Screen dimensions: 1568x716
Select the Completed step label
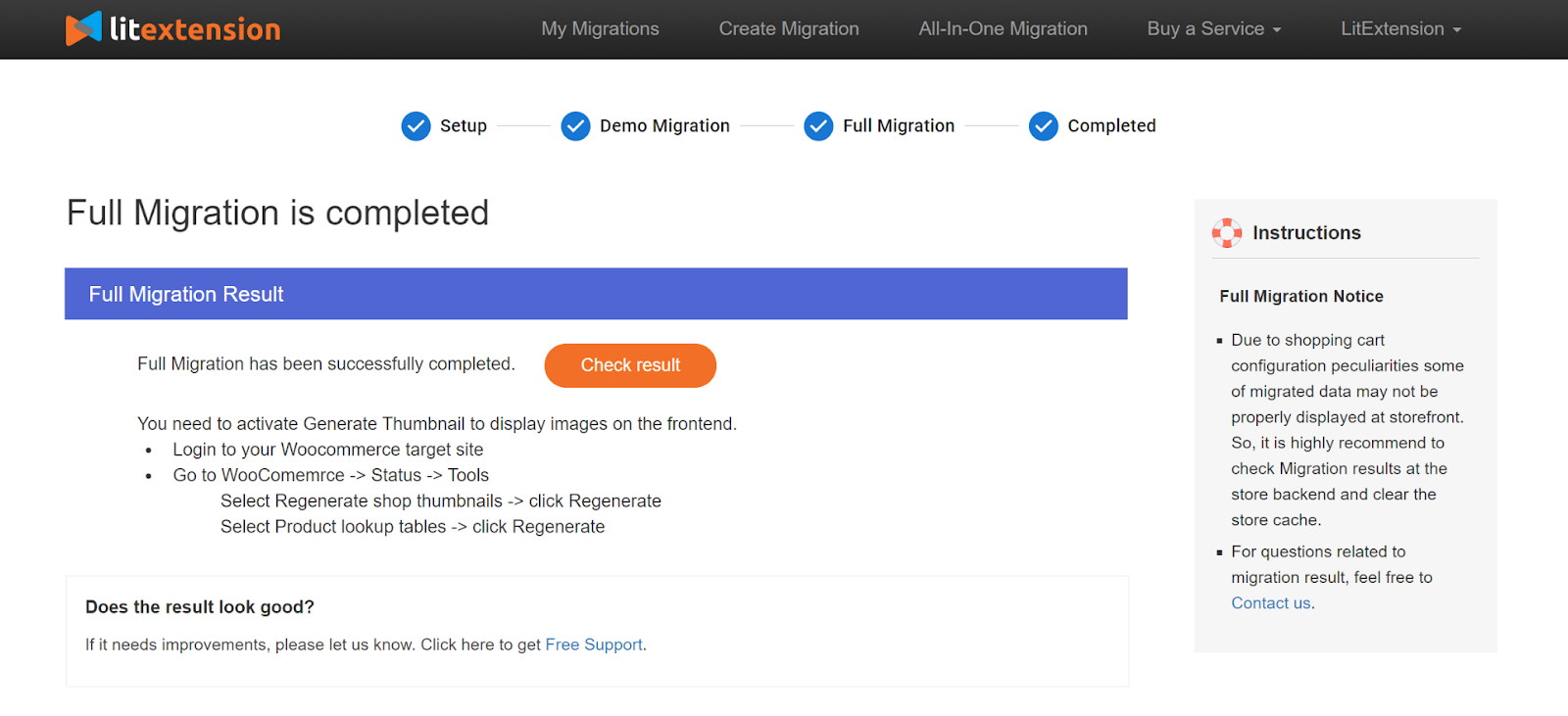(1112, 126)
